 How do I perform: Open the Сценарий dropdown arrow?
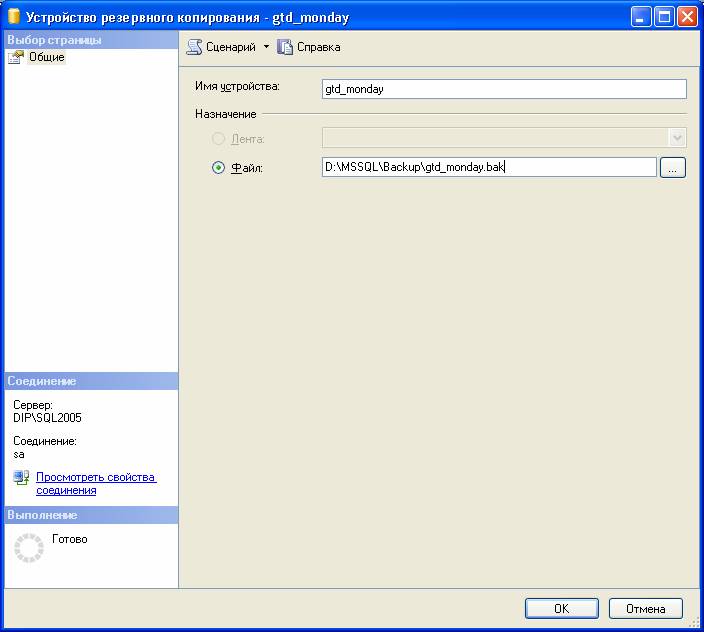point(266,47)
